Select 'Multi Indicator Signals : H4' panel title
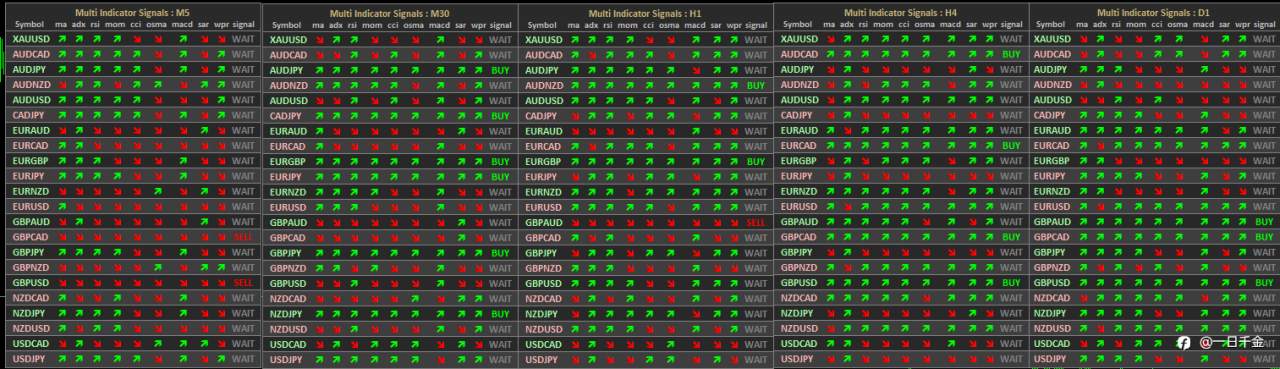 (x=901, y=12)
